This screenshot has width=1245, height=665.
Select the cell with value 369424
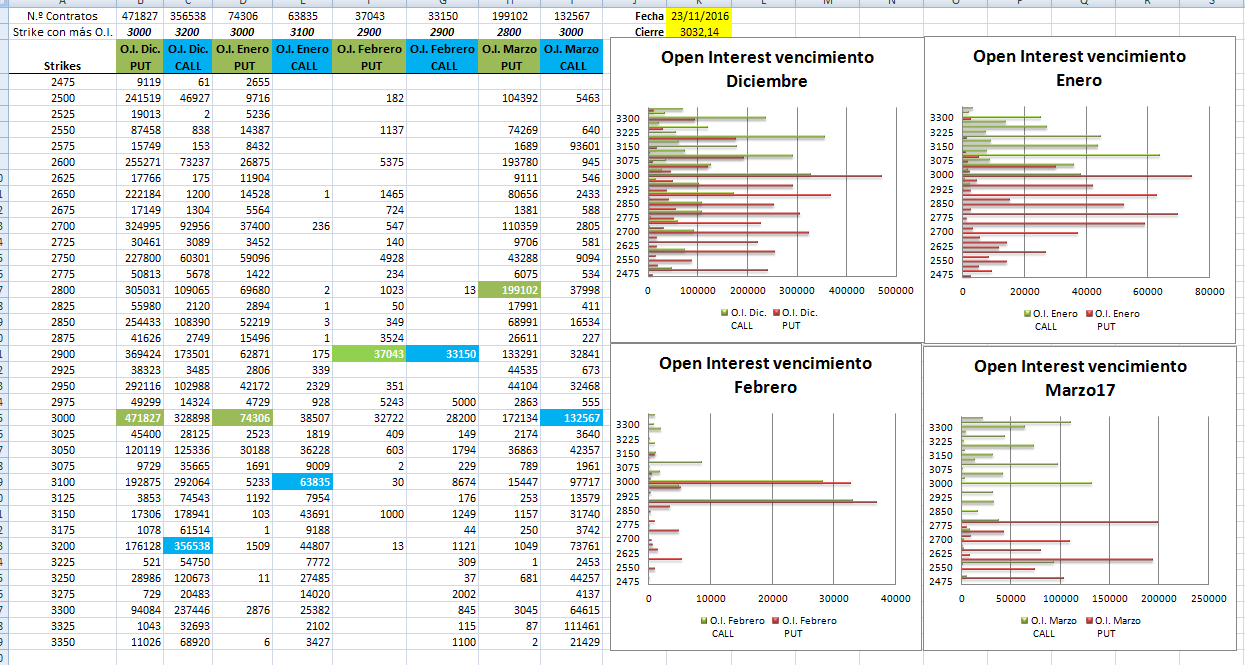[140, 354]
